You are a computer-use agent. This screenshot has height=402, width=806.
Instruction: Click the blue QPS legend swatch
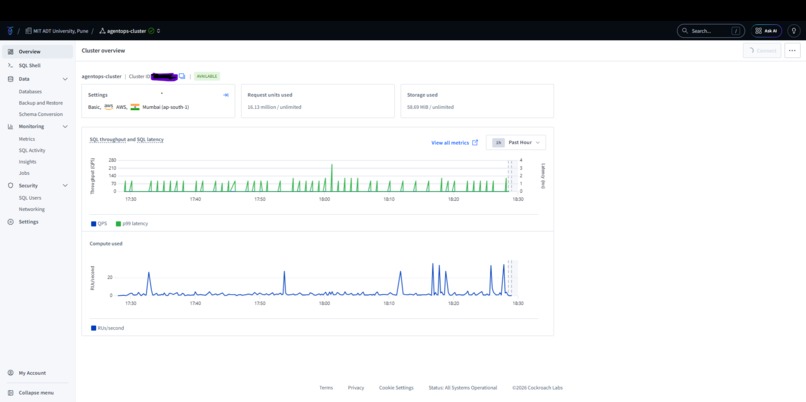tap(94, 224)
